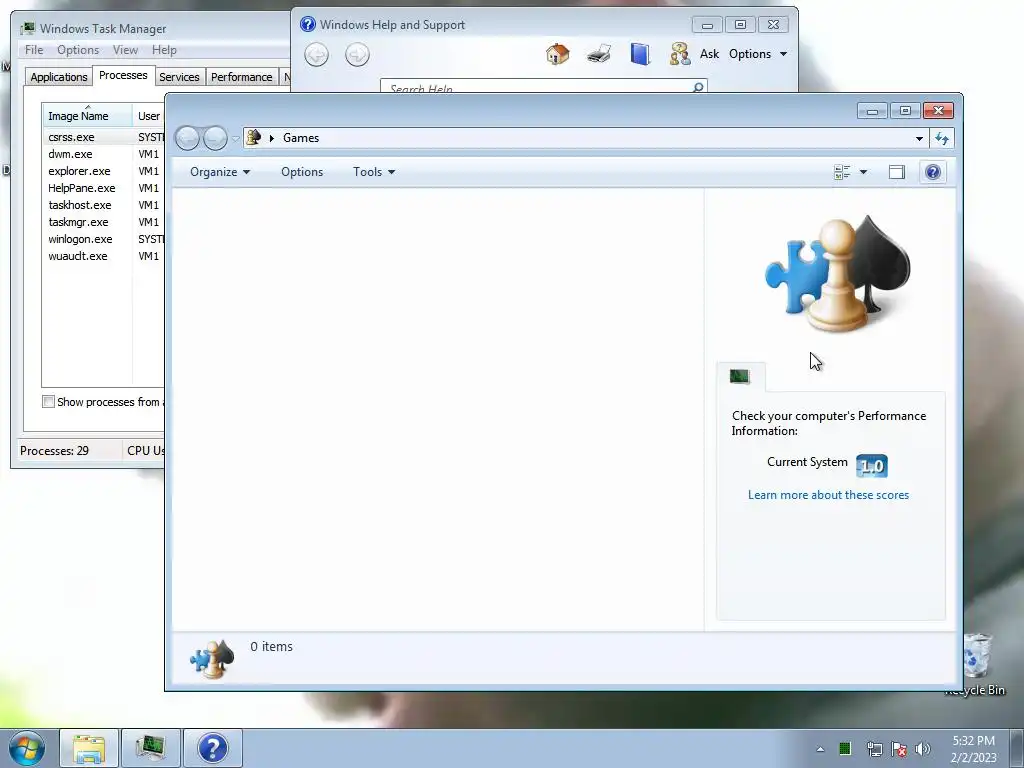Click the 1.0 system score badge
Viewport: 1024px width, 768px height.
[x=871, y=466]
